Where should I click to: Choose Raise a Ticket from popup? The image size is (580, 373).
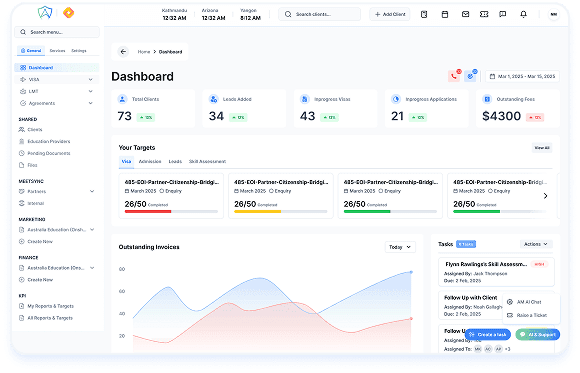point(532,315)
